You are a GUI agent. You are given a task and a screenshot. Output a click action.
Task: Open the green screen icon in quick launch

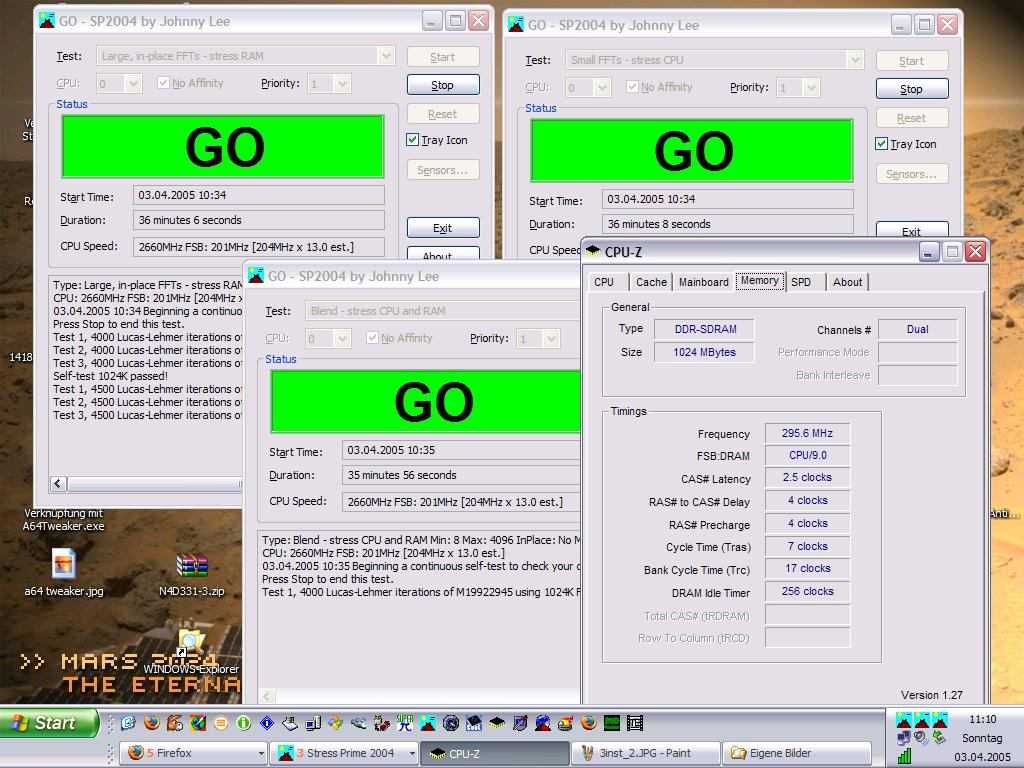coord(612,723)
